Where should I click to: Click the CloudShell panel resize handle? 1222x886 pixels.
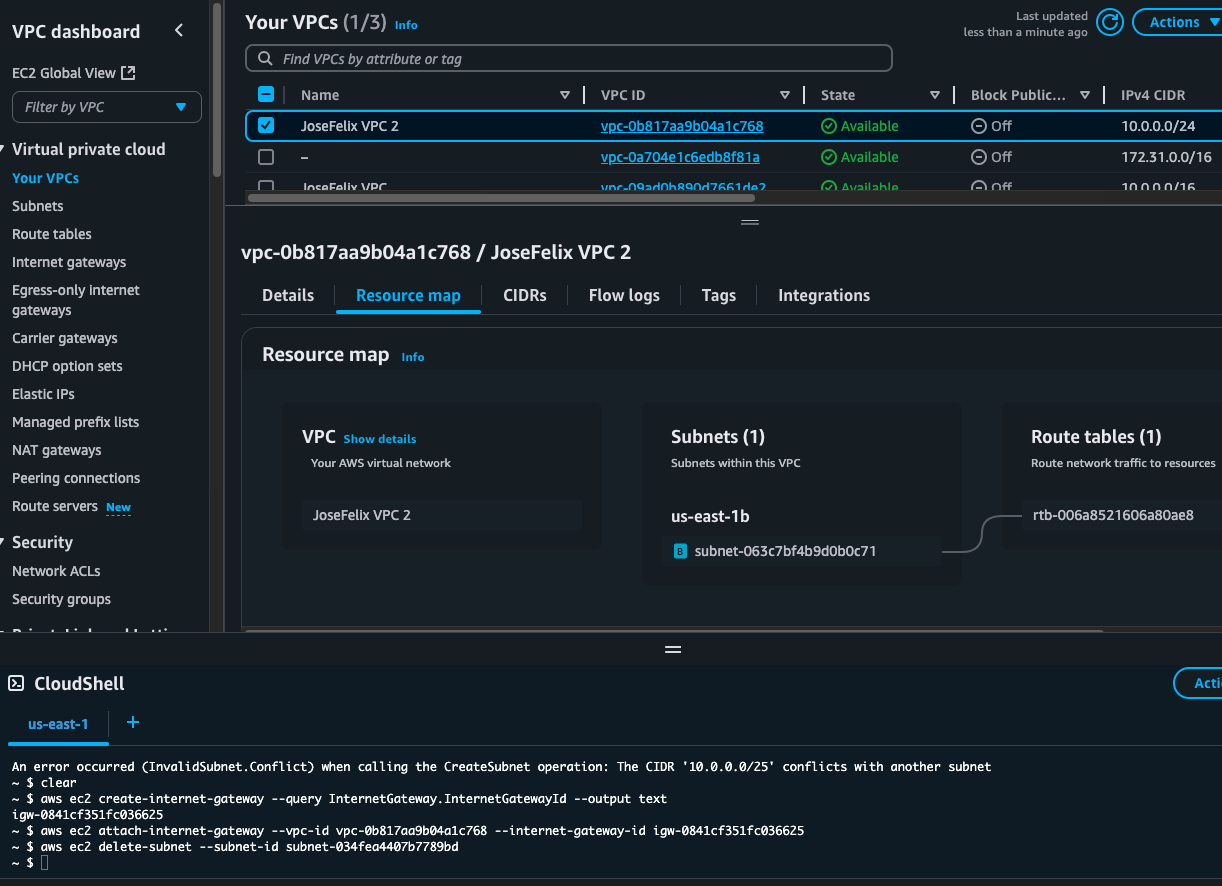pos(673,649)
